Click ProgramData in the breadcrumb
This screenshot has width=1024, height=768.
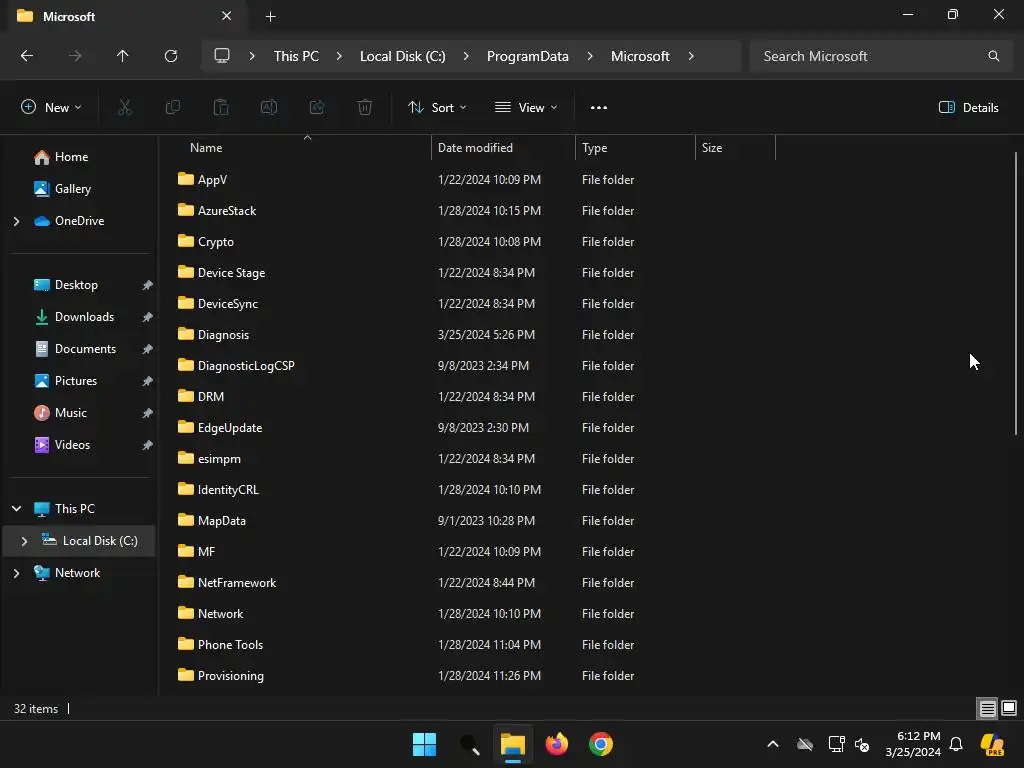528,56
